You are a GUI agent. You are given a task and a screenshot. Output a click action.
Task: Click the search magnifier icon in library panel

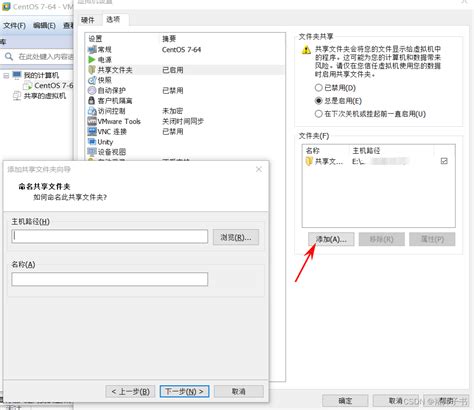[x=9, y=56]
